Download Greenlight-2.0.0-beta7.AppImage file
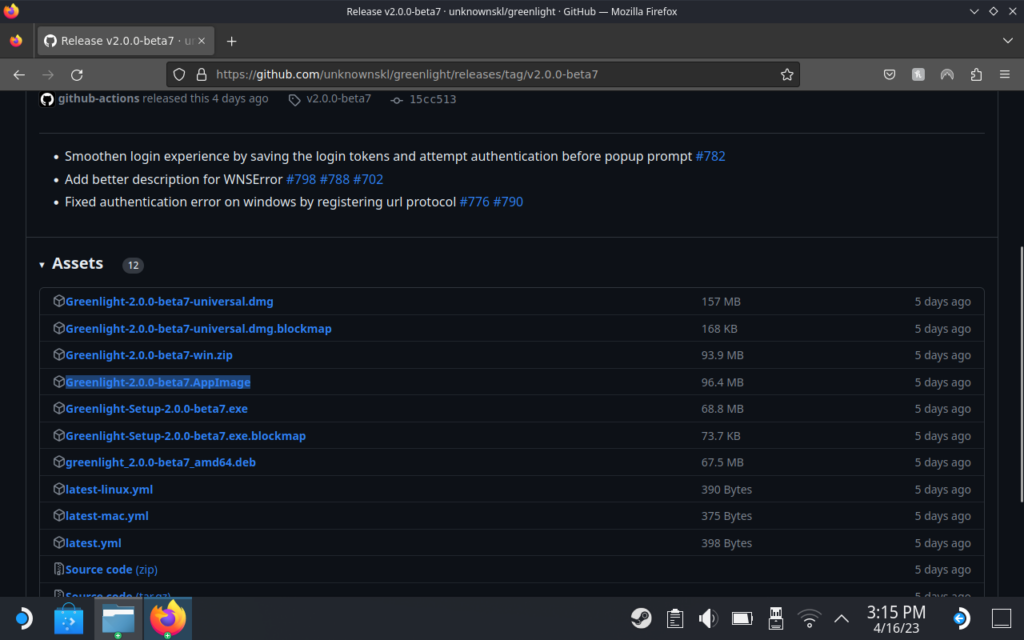Image resolution: width=1024 pixels, height=640 pixels. [157, 382]
